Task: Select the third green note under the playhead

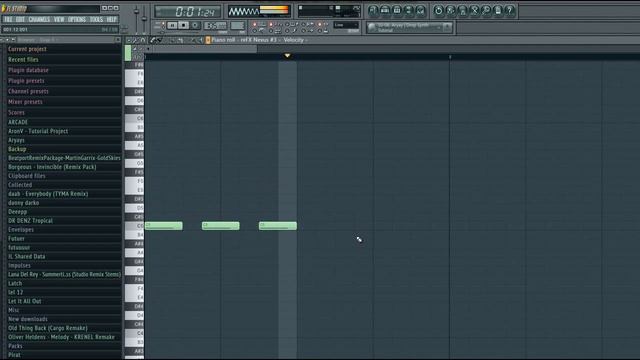Action: pyautogui.click(x=278, y=226)
